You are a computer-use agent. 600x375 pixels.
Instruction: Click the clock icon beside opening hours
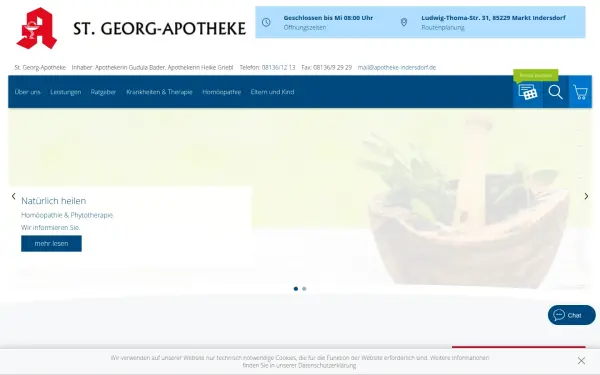(x=266, y=22)
